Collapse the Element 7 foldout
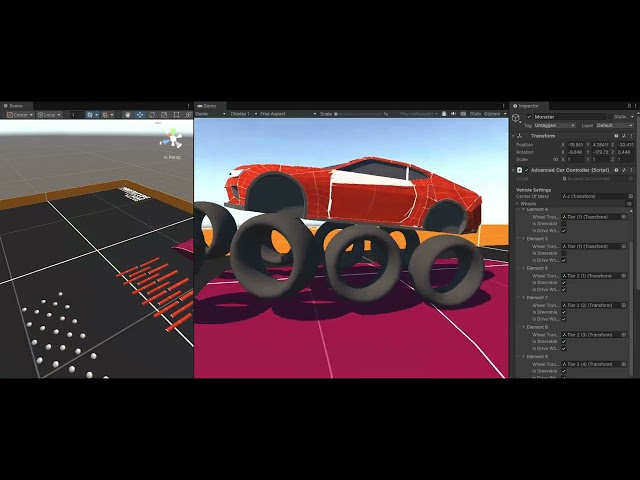 [524, 298]
